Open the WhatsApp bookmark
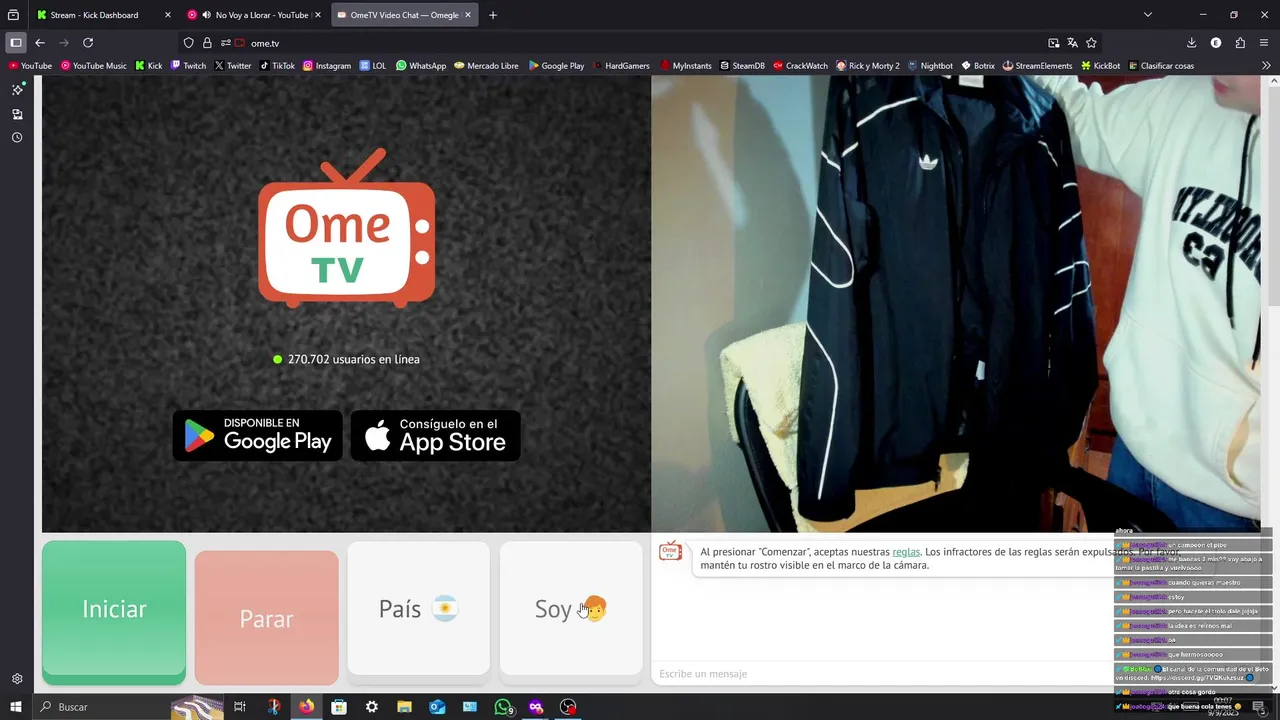This screenshot has height=720, width=1280. 421,66
